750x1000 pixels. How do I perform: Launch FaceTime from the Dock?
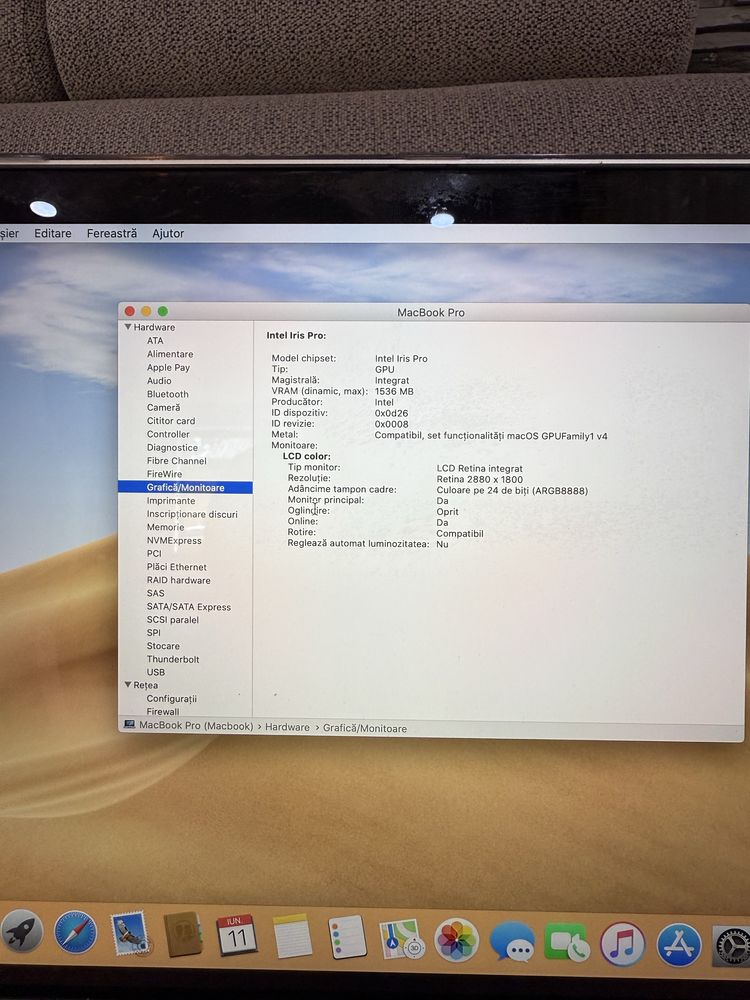pos(567,943)
